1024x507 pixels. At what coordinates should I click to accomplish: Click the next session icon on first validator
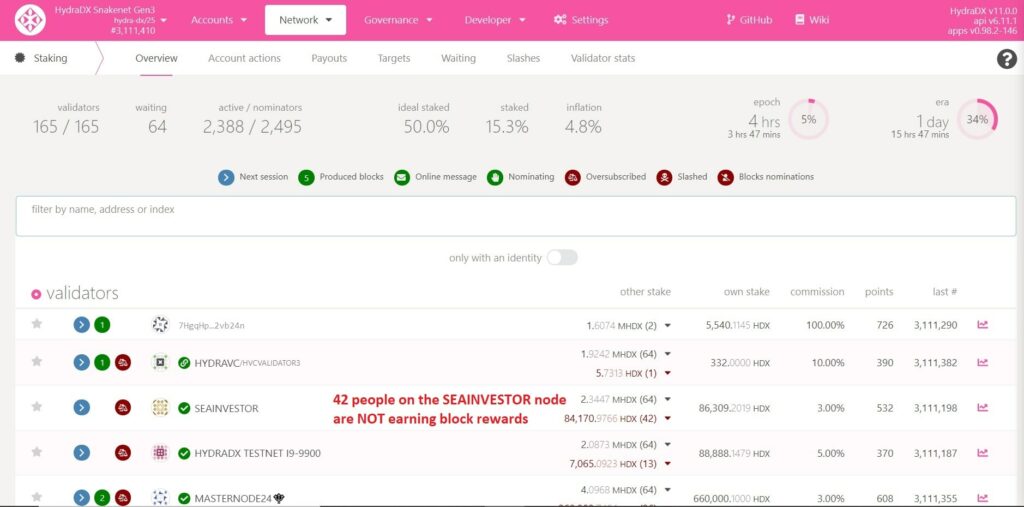82,324
